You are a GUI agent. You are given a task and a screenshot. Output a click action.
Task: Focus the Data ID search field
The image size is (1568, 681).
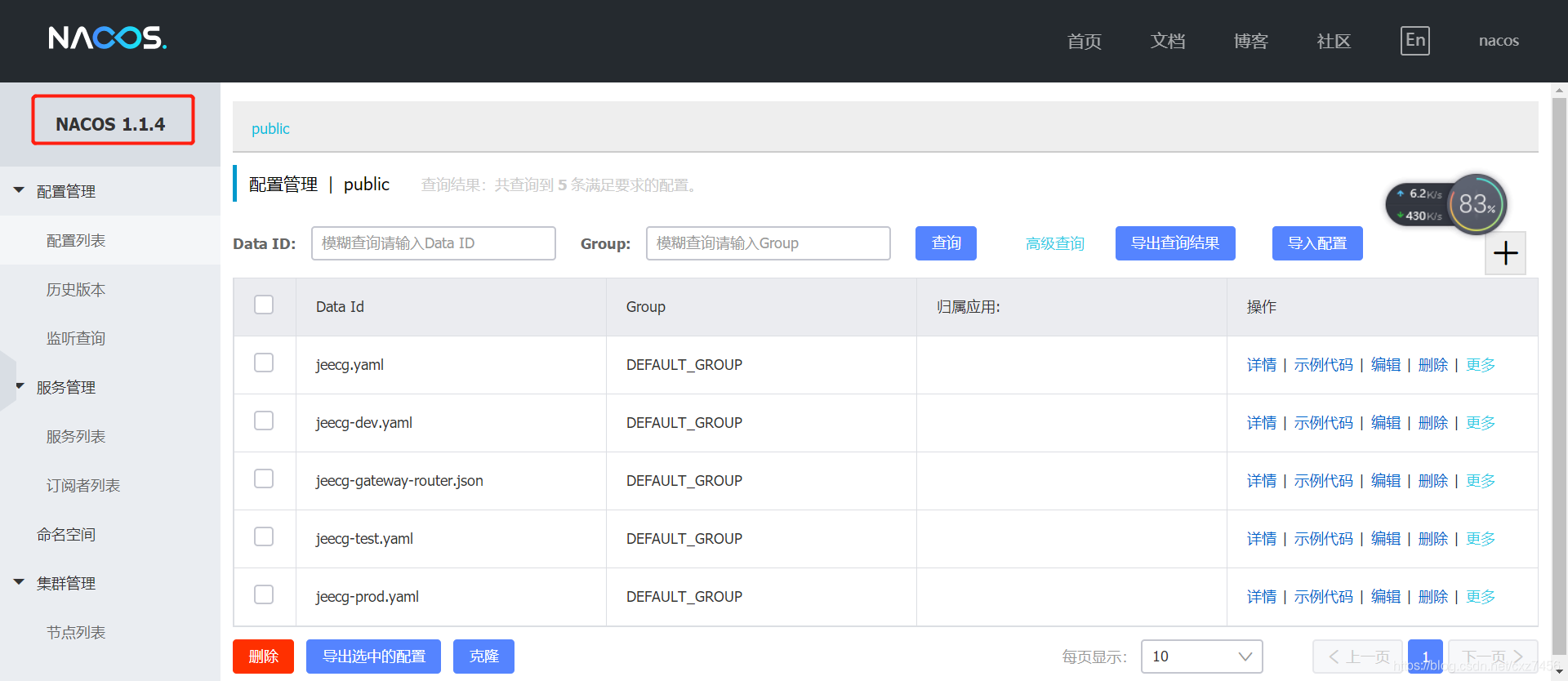pyautogui.click(x=434, y=243)
